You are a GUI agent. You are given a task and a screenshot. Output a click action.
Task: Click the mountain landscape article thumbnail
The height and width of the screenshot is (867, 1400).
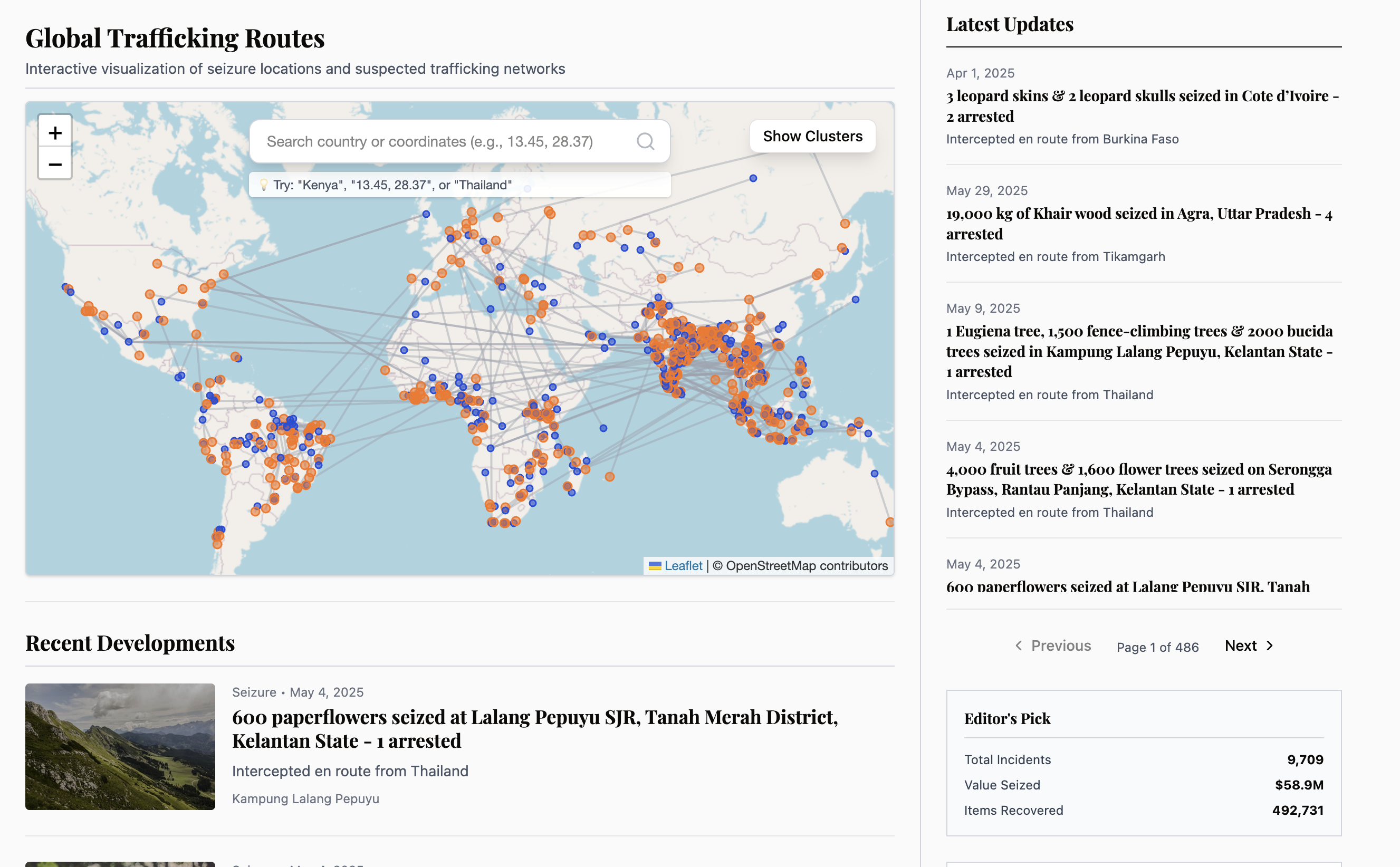click(120, 746)
